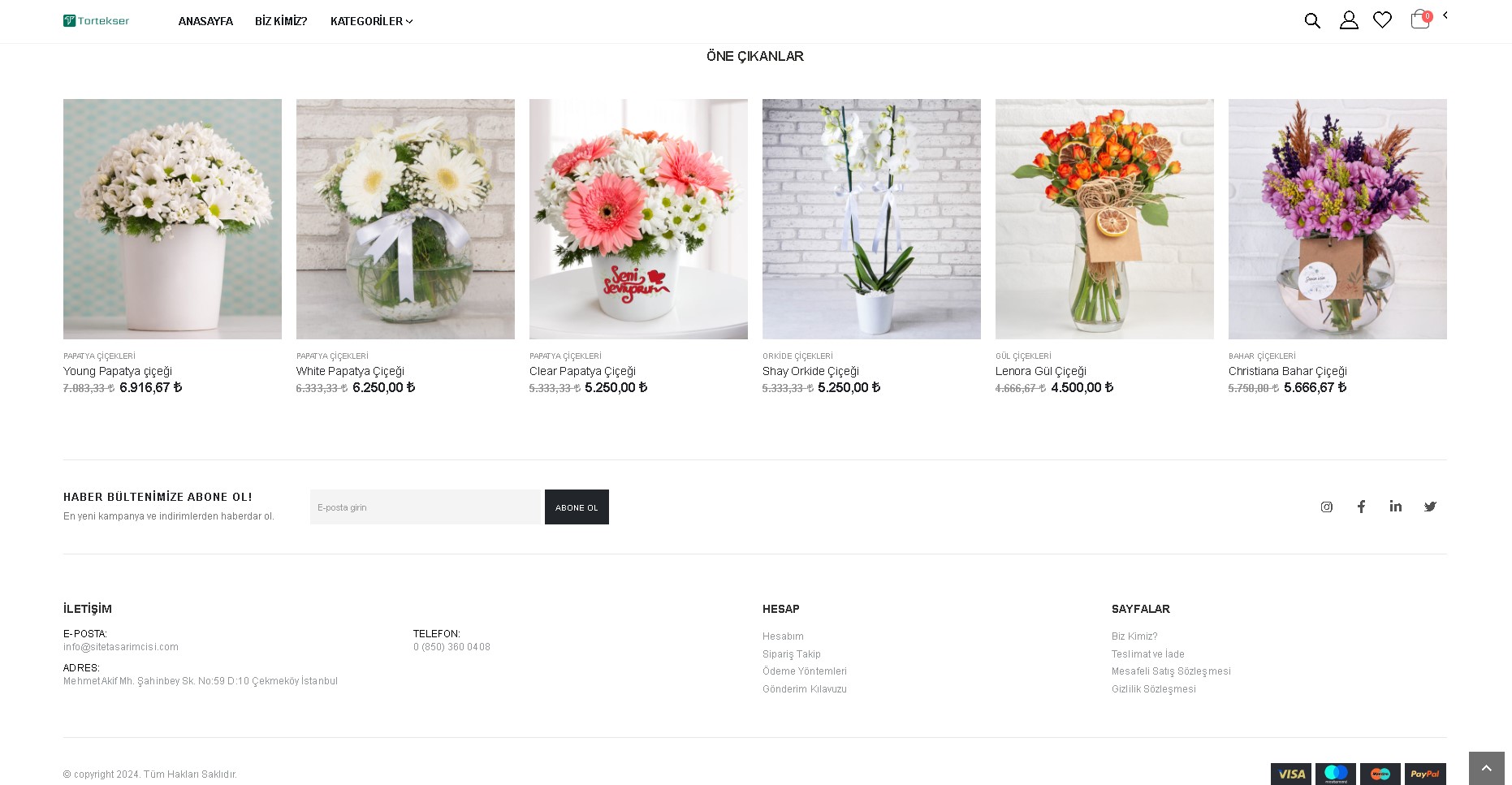Viewport: 1512px width, 785px height.
Task: Open the Shay Orkide Çiçeği product image
Action: coord(871,219)
